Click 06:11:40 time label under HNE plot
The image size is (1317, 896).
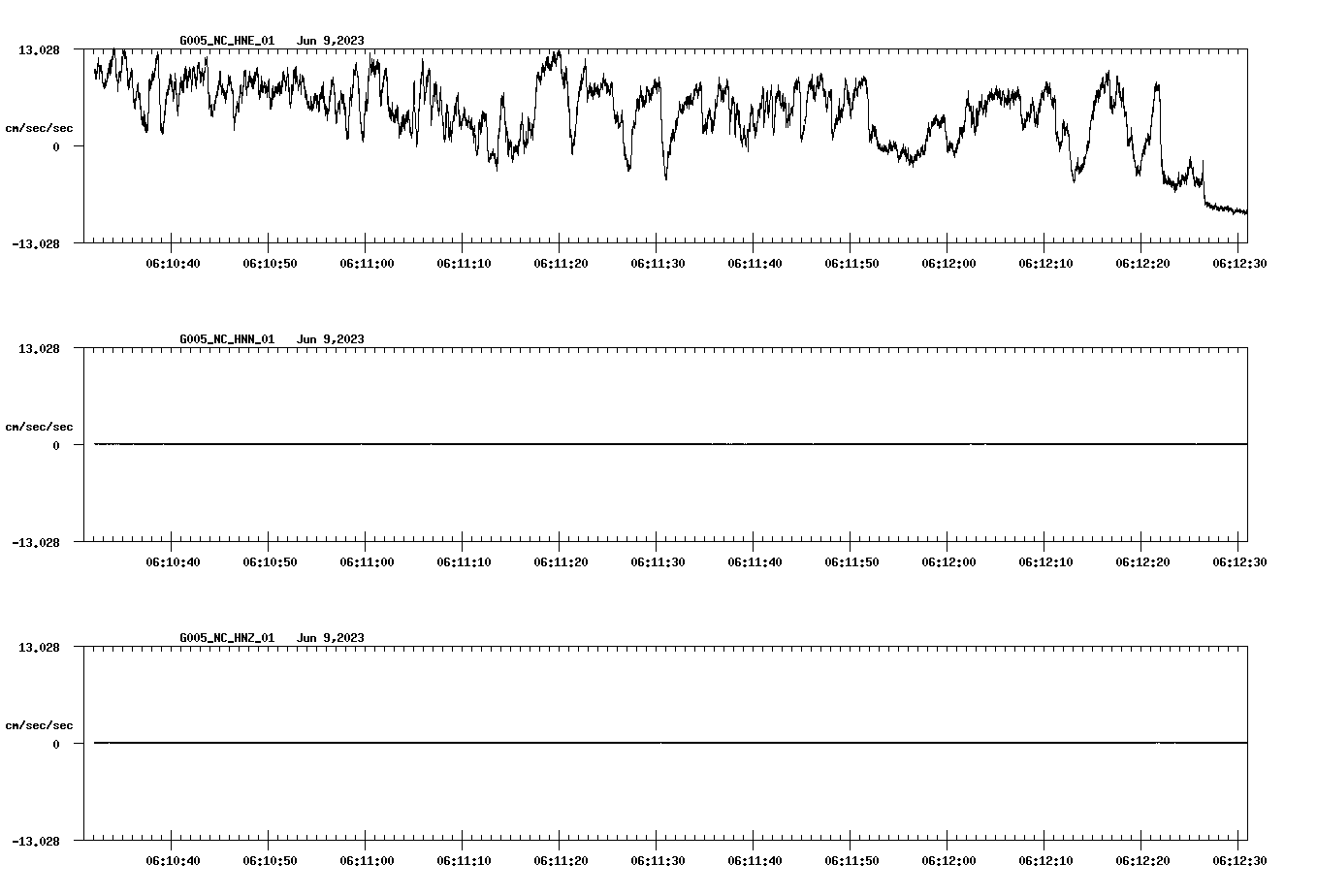coord(755,264)
